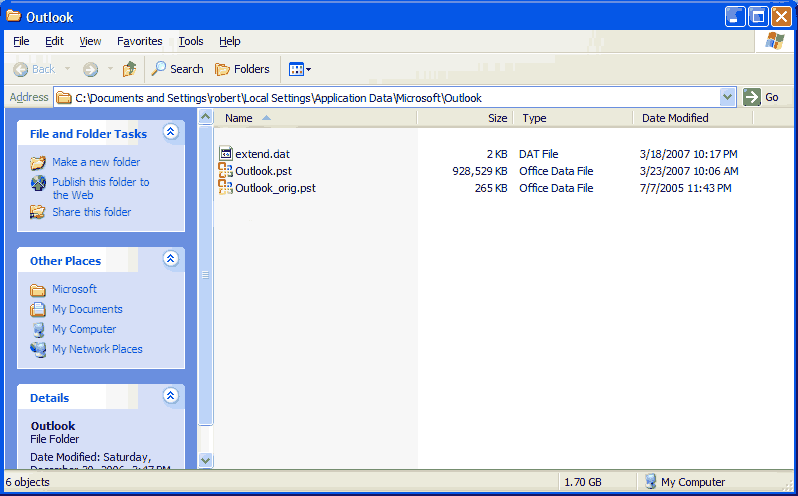Click the task pane scroll up arrow
798x496 pixels.
pos(206,117)
